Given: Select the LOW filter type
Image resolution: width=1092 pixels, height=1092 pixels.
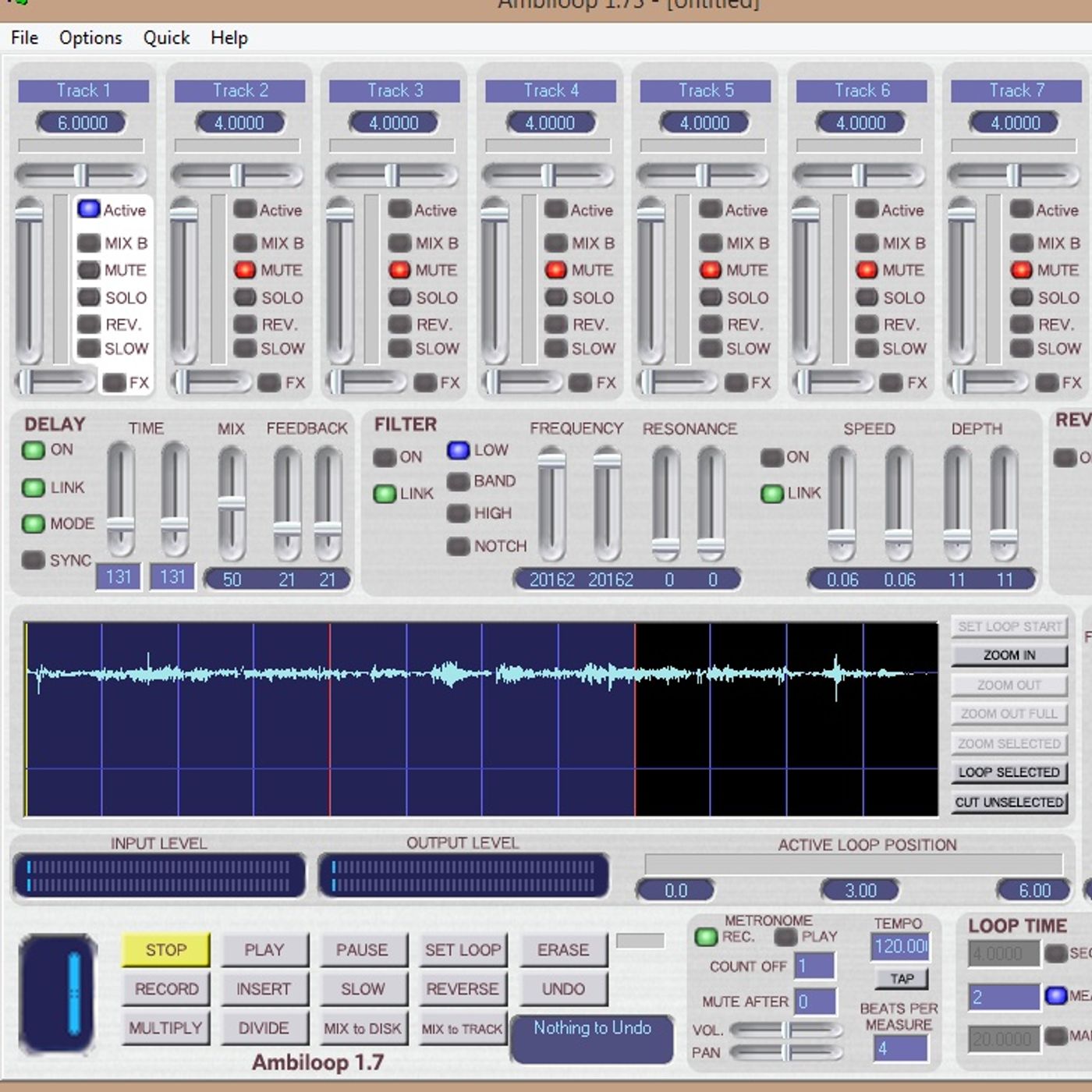Looking at the screenshot, I should [x=458, y=450].
